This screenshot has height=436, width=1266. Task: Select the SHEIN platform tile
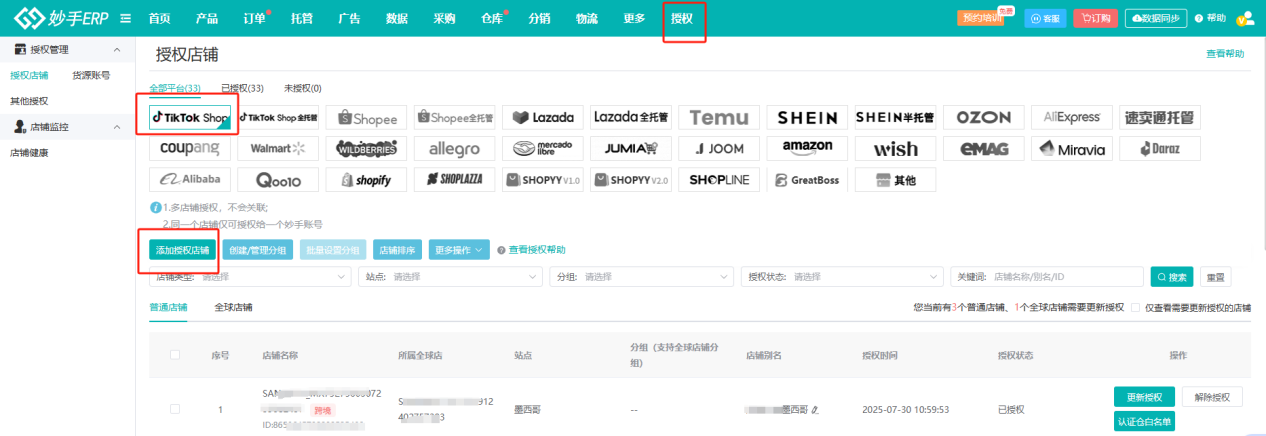(x=806, y=118)
